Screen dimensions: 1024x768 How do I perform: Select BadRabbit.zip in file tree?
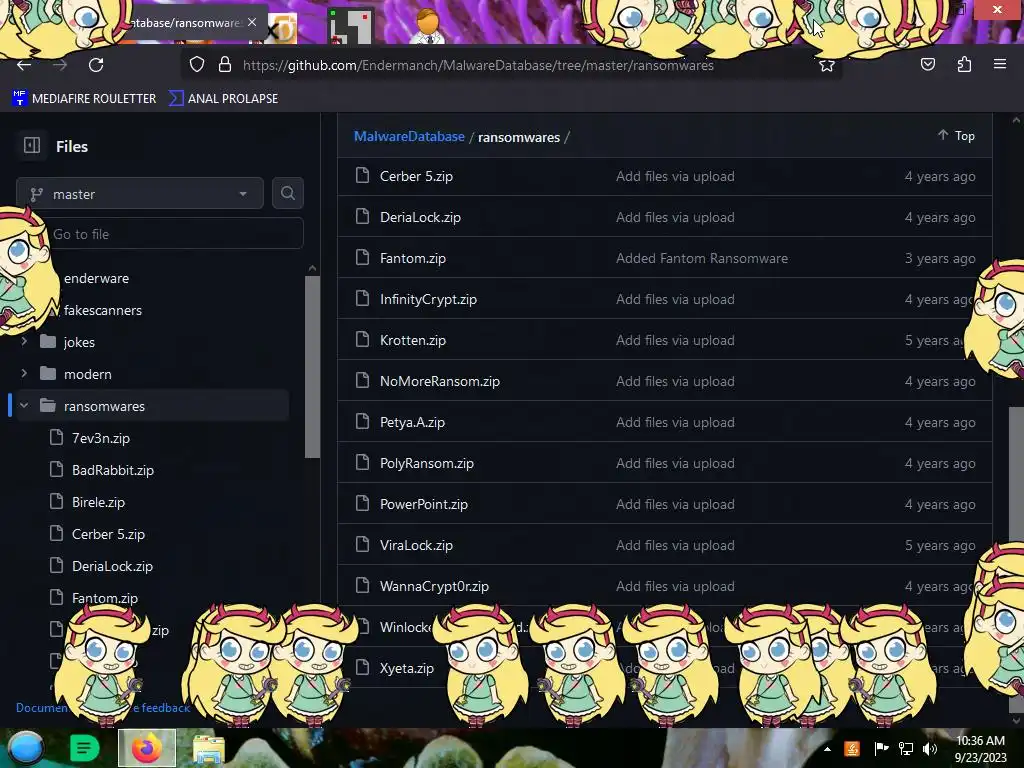tap(113, 470)
